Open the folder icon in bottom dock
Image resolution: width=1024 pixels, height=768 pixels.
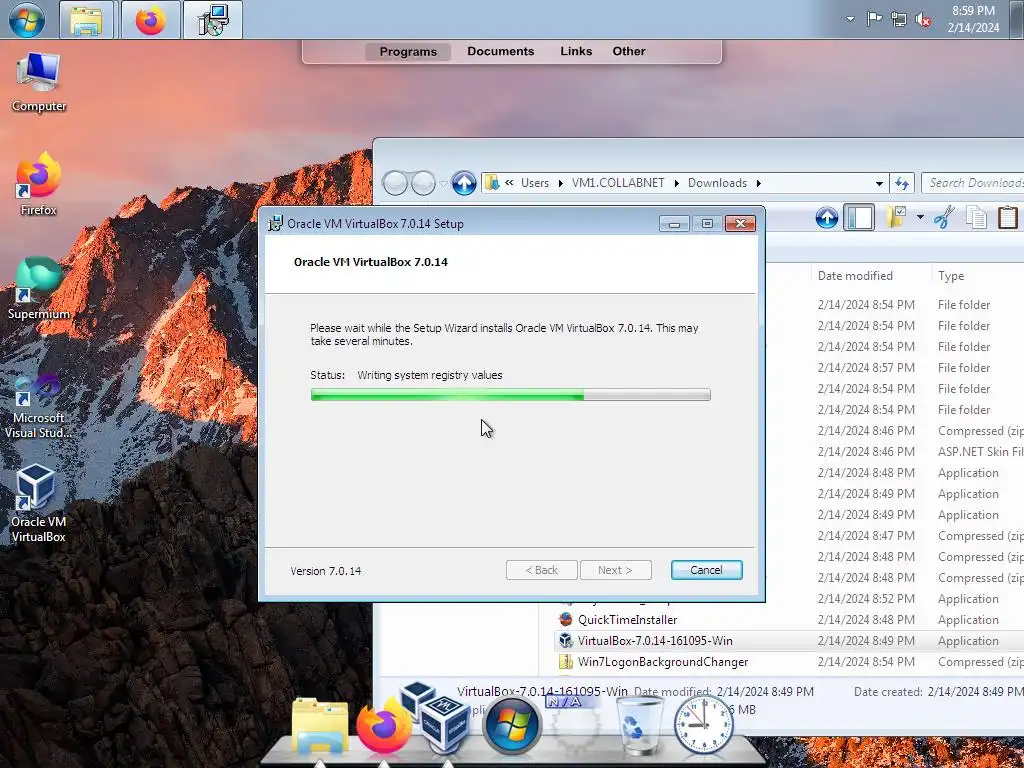tap(319, 726)
